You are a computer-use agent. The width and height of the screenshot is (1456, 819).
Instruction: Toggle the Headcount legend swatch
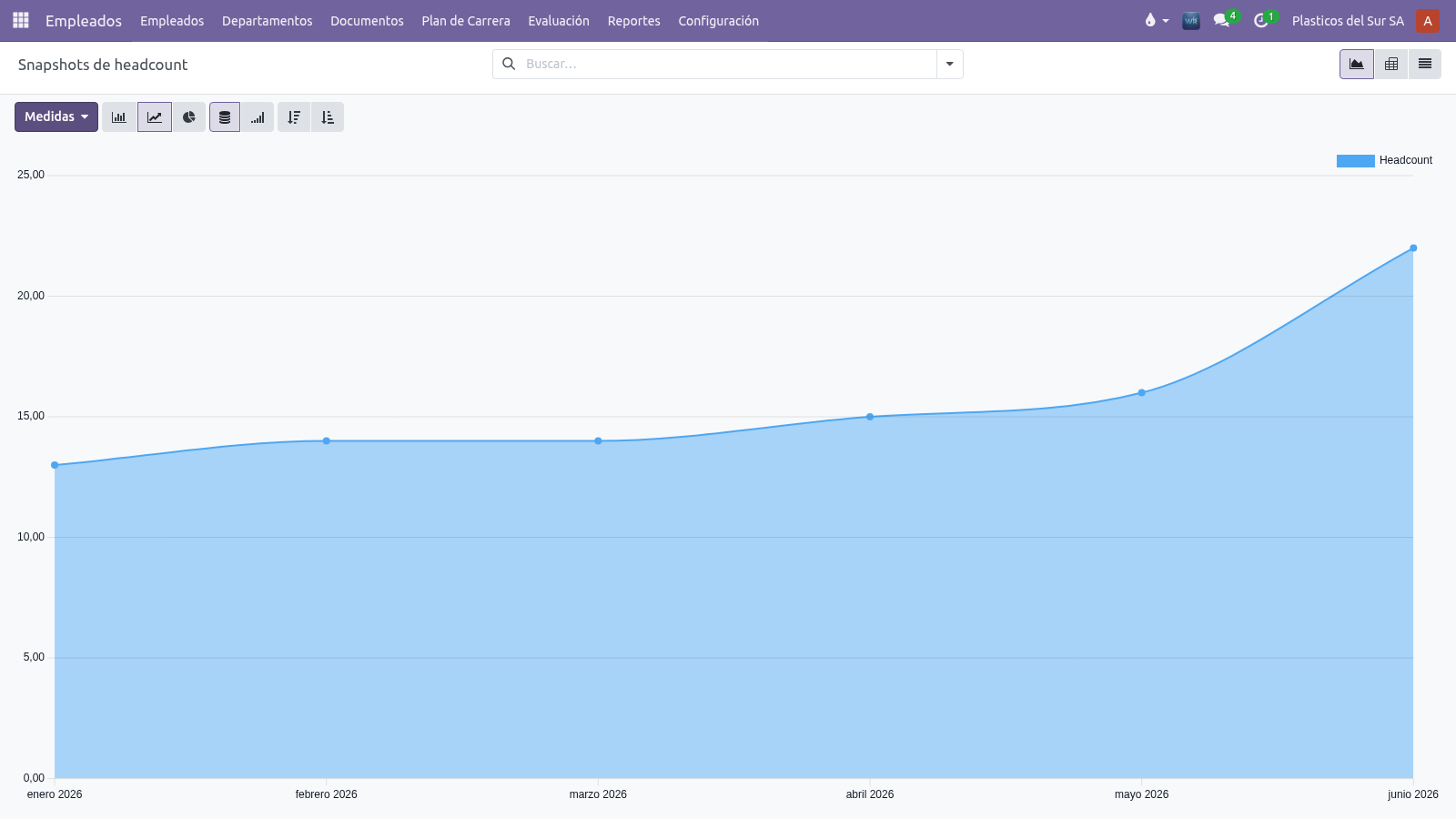pos(1355,161)
